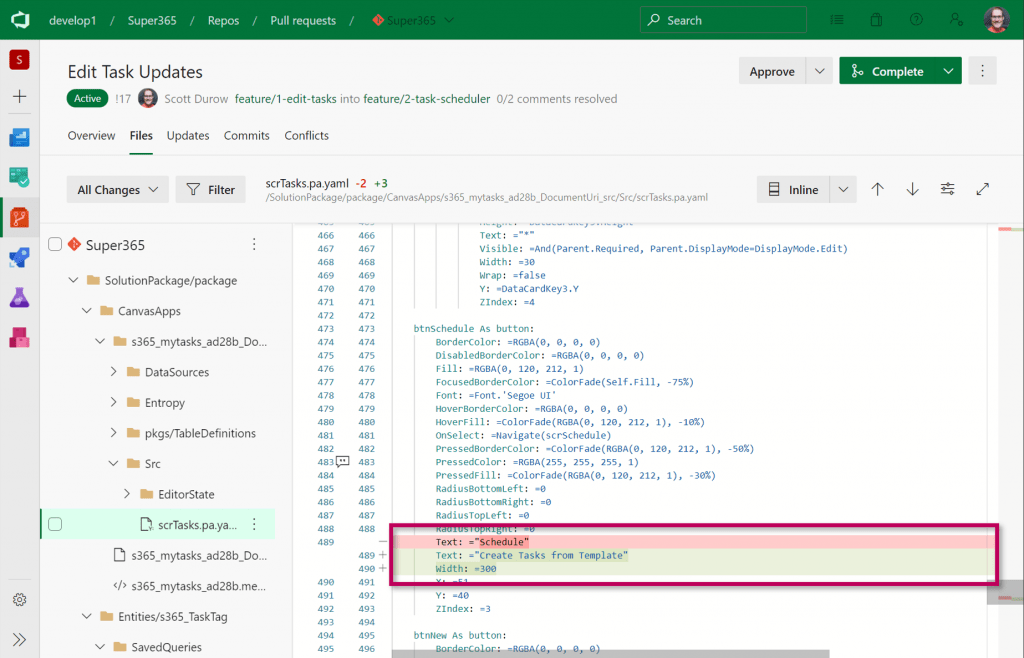Open Pipelines hub icon in sidebar
Image resolution: width=1024 pixels, height=658 pixels.
20,257
